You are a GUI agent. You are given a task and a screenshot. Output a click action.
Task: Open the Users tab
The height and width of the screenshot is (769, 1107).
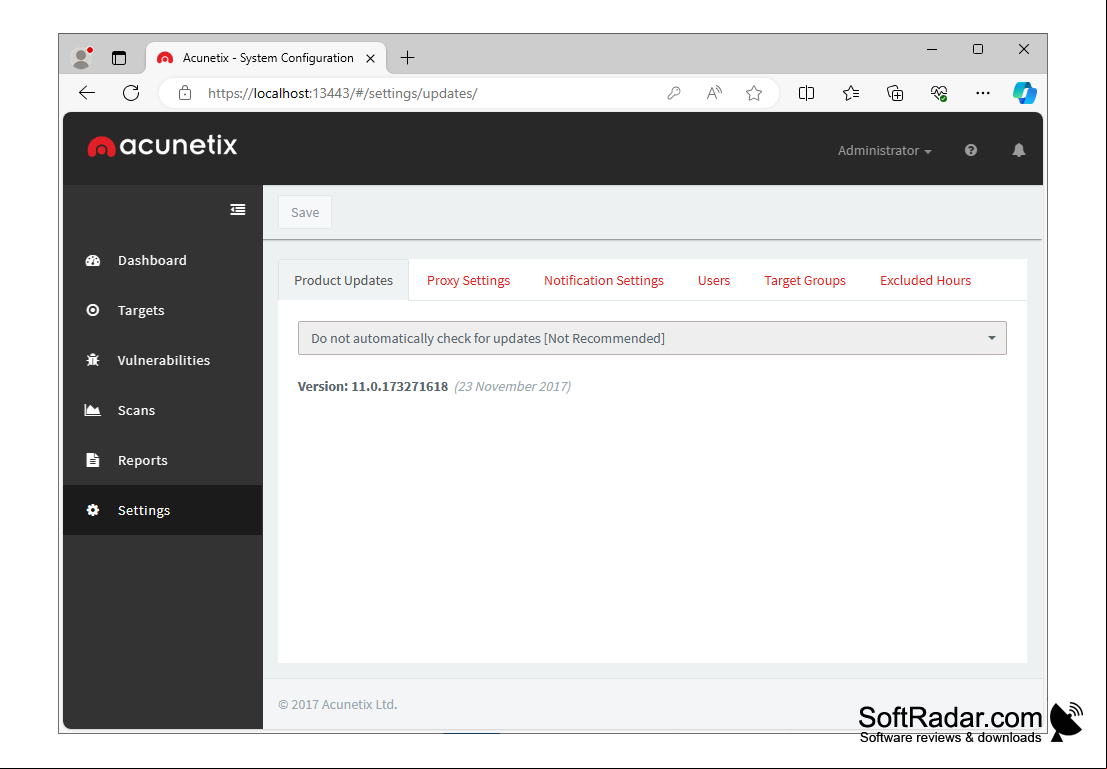[x=714, y=280]
